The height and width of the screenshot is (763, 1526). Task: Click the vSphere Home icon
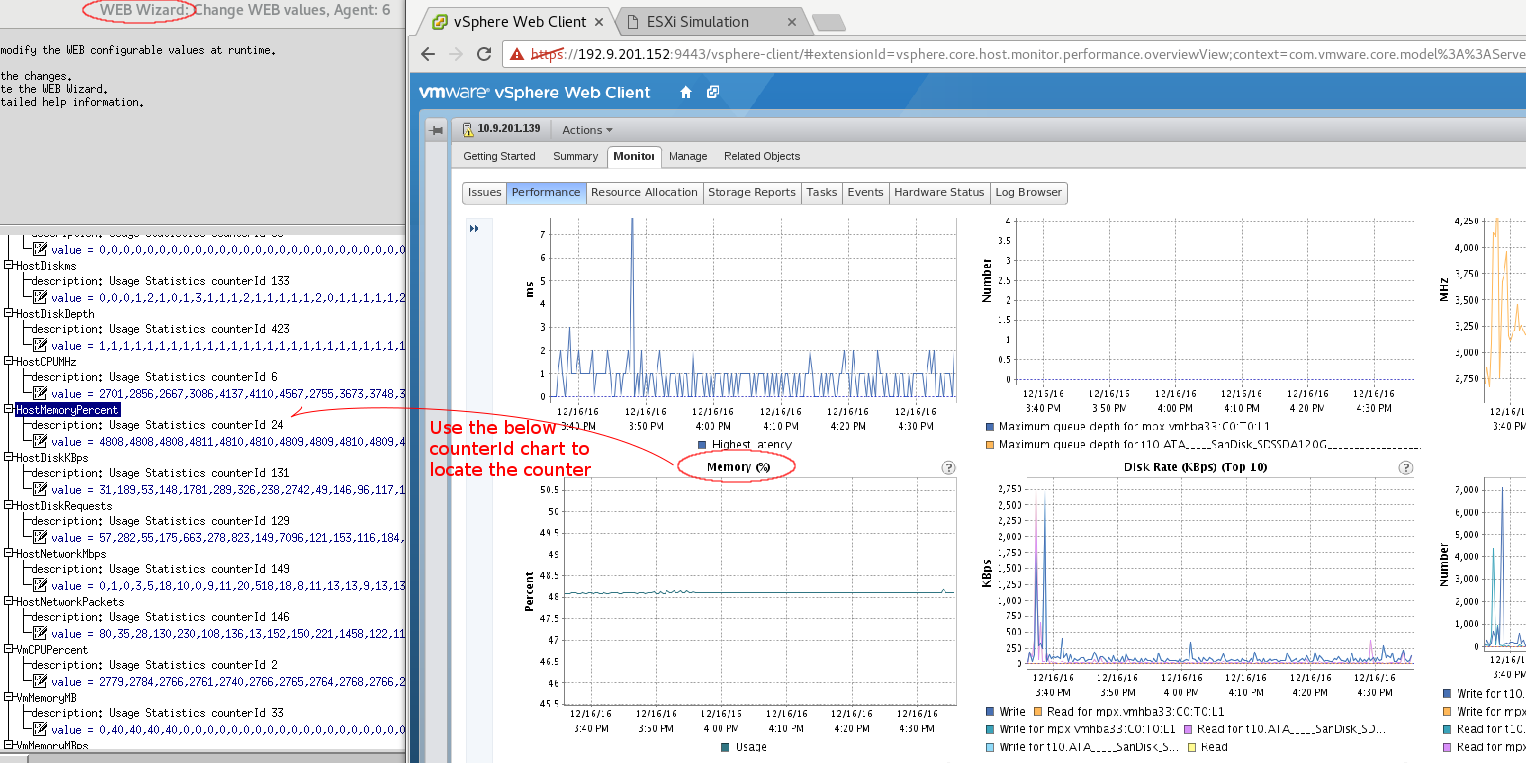point(685,92)
